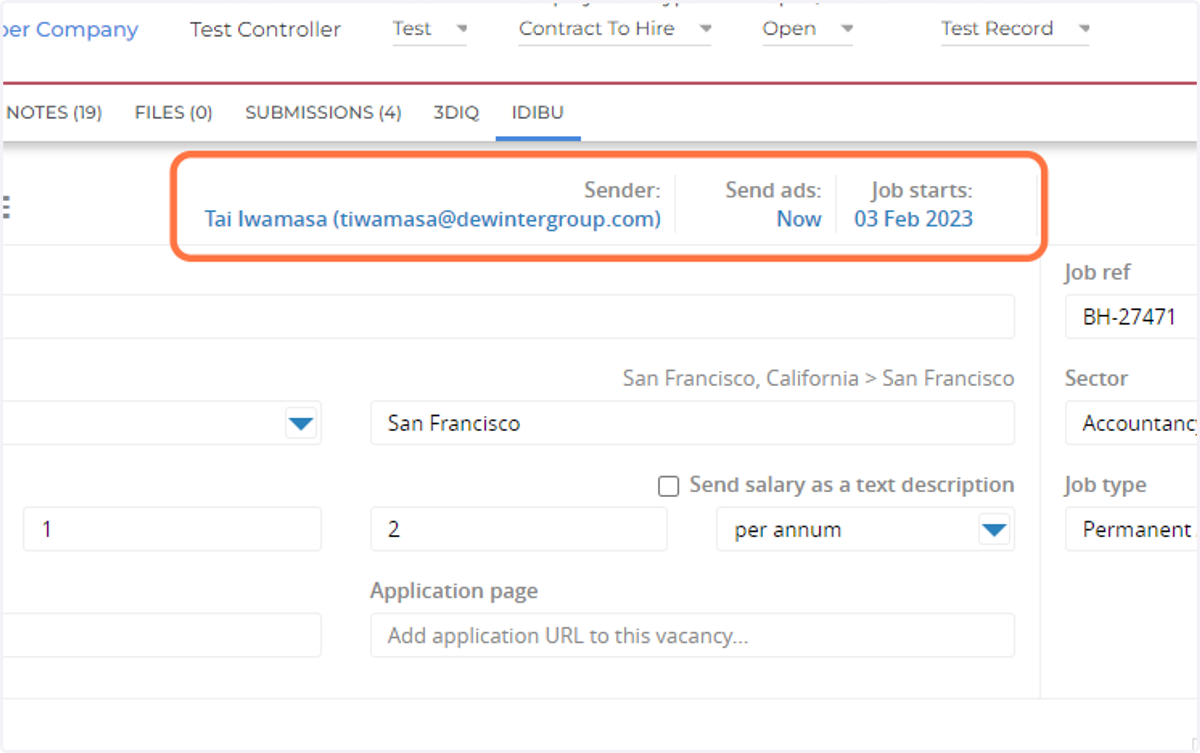Image resolution: width=1200 pixels, height=753 pixels.
Task: Click the Job ref field BH-27471
Action: pyautogui.click(x=1132, y=318)
